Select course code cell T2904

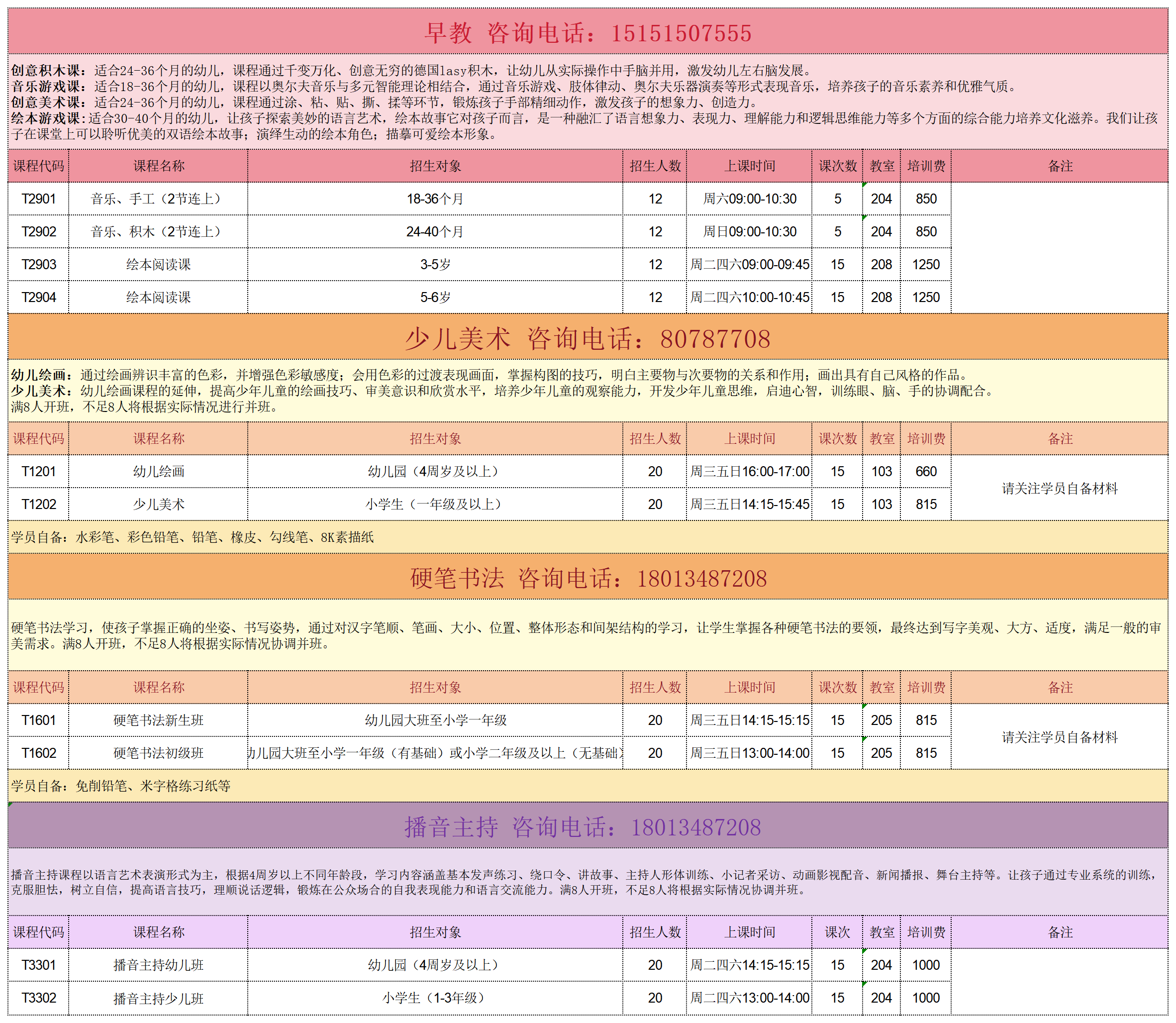(39, 297)
